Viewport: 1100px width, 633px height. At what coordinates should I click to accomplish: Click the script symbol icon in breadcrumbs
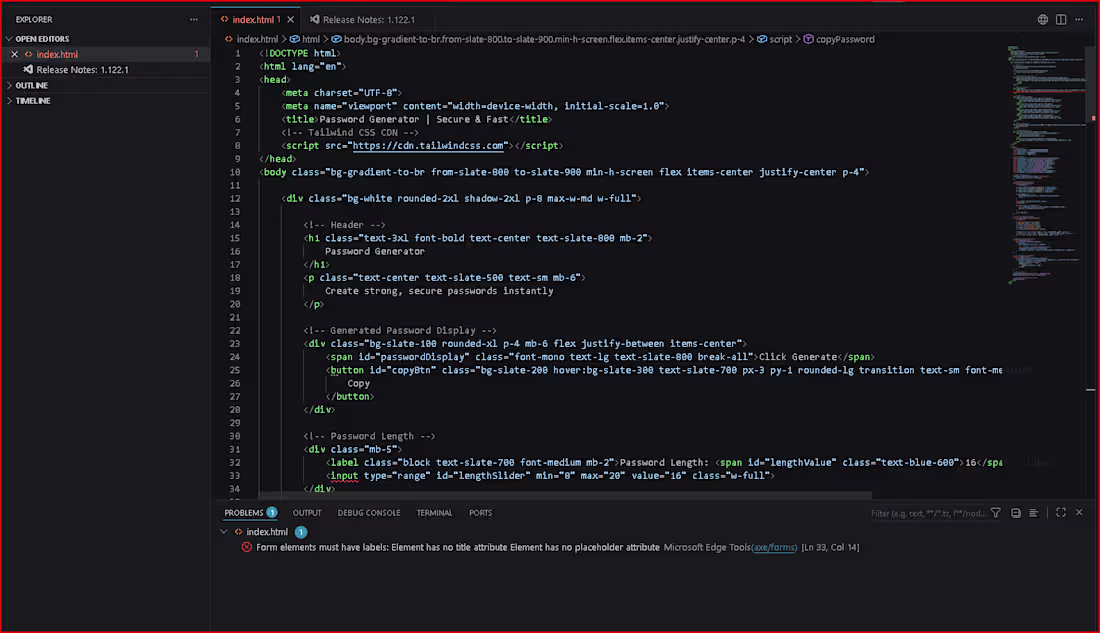(761, 39)
